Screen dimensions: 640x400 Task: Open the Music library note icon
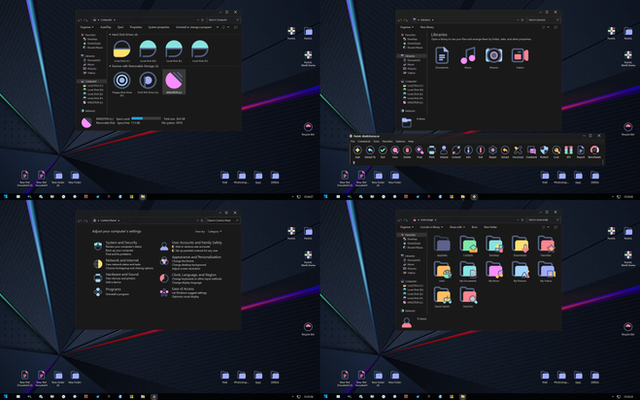pos(468,56)
